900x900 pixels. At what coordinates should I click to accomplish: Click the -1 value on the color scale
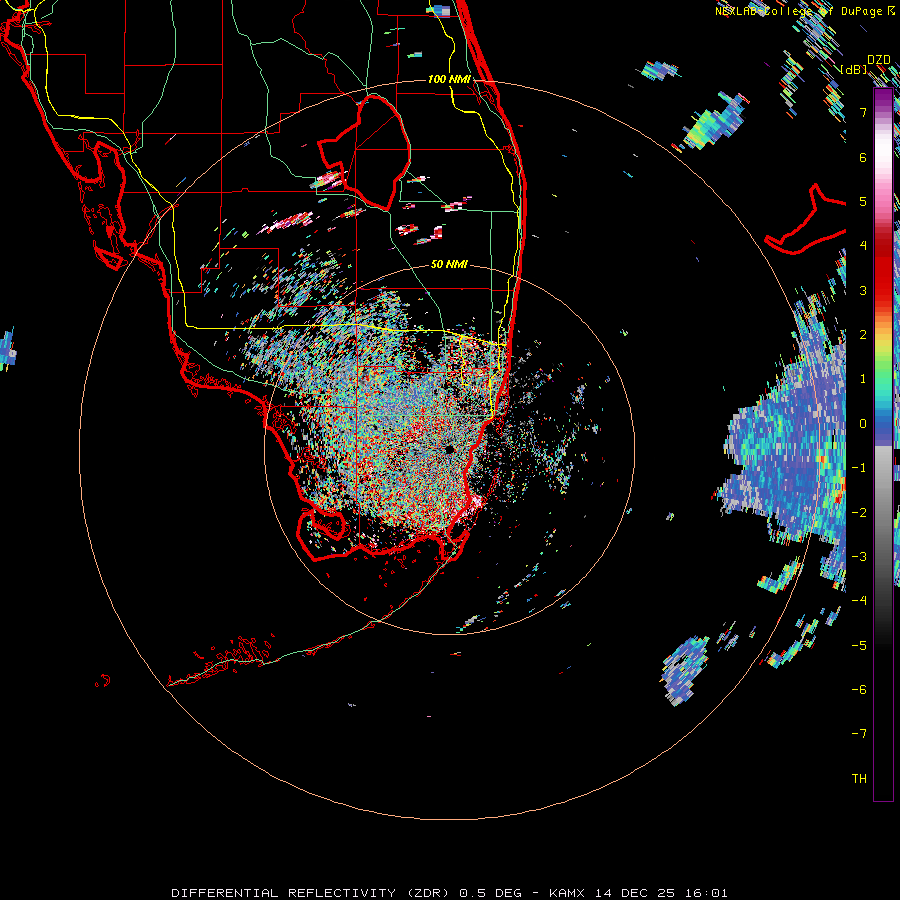859,468
